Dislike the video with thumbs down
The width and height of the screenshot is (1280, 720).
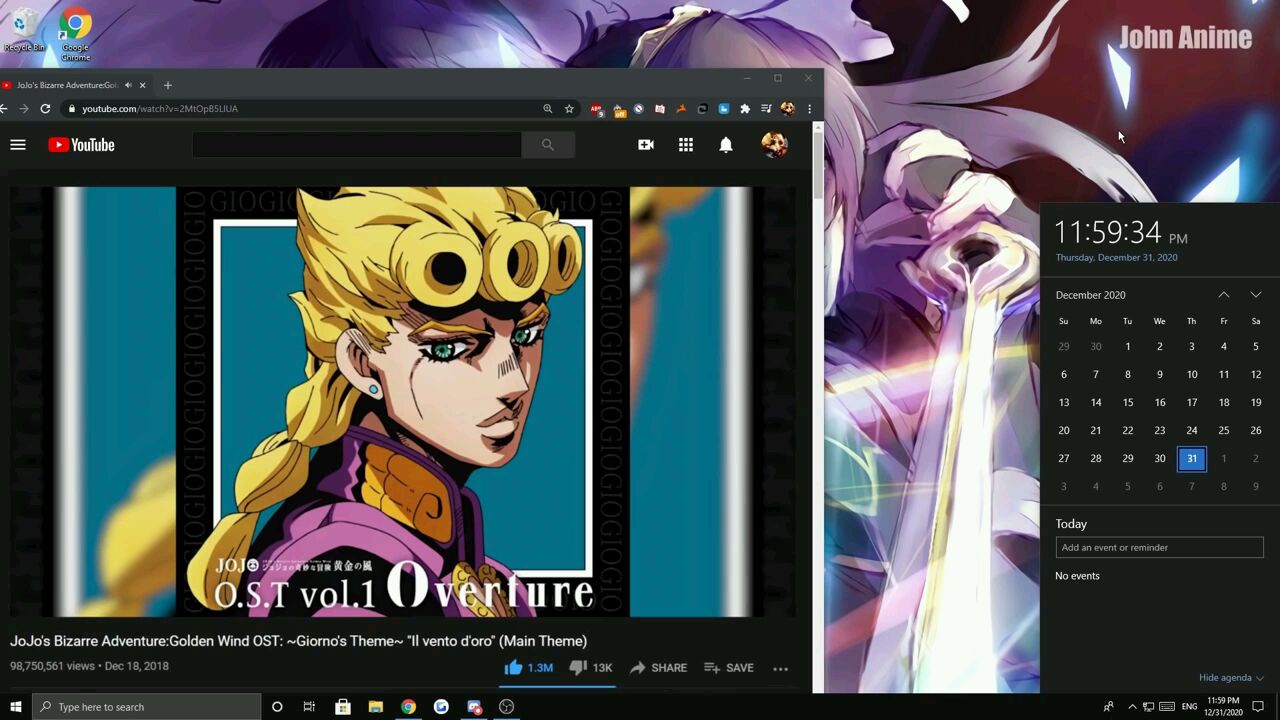pos(577,667)
